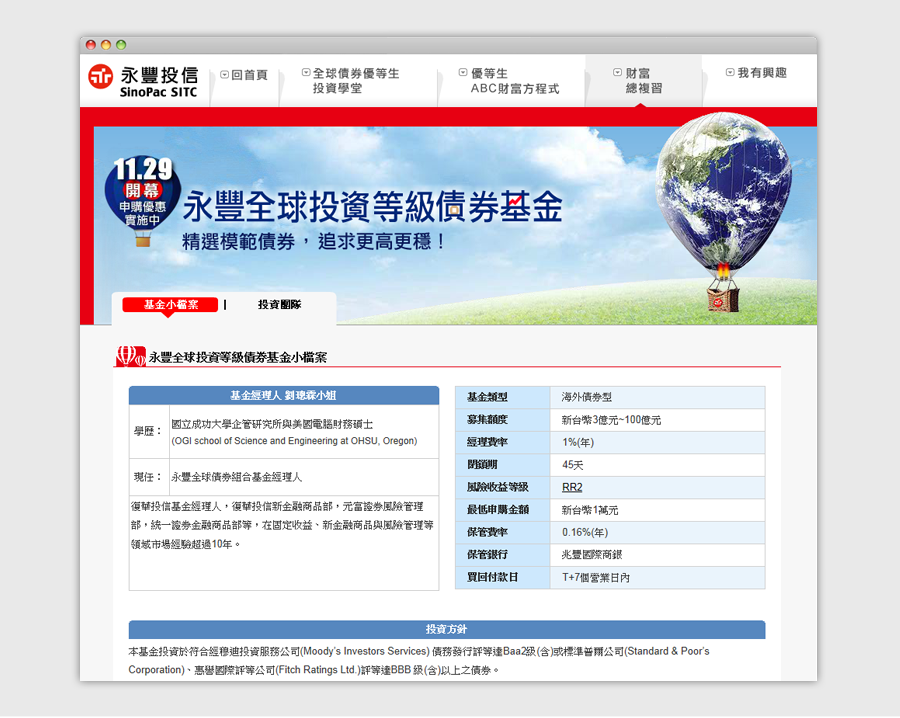Open the 我有興趣 menu item
The image size is (900, 718).
(x=762, y=73)
